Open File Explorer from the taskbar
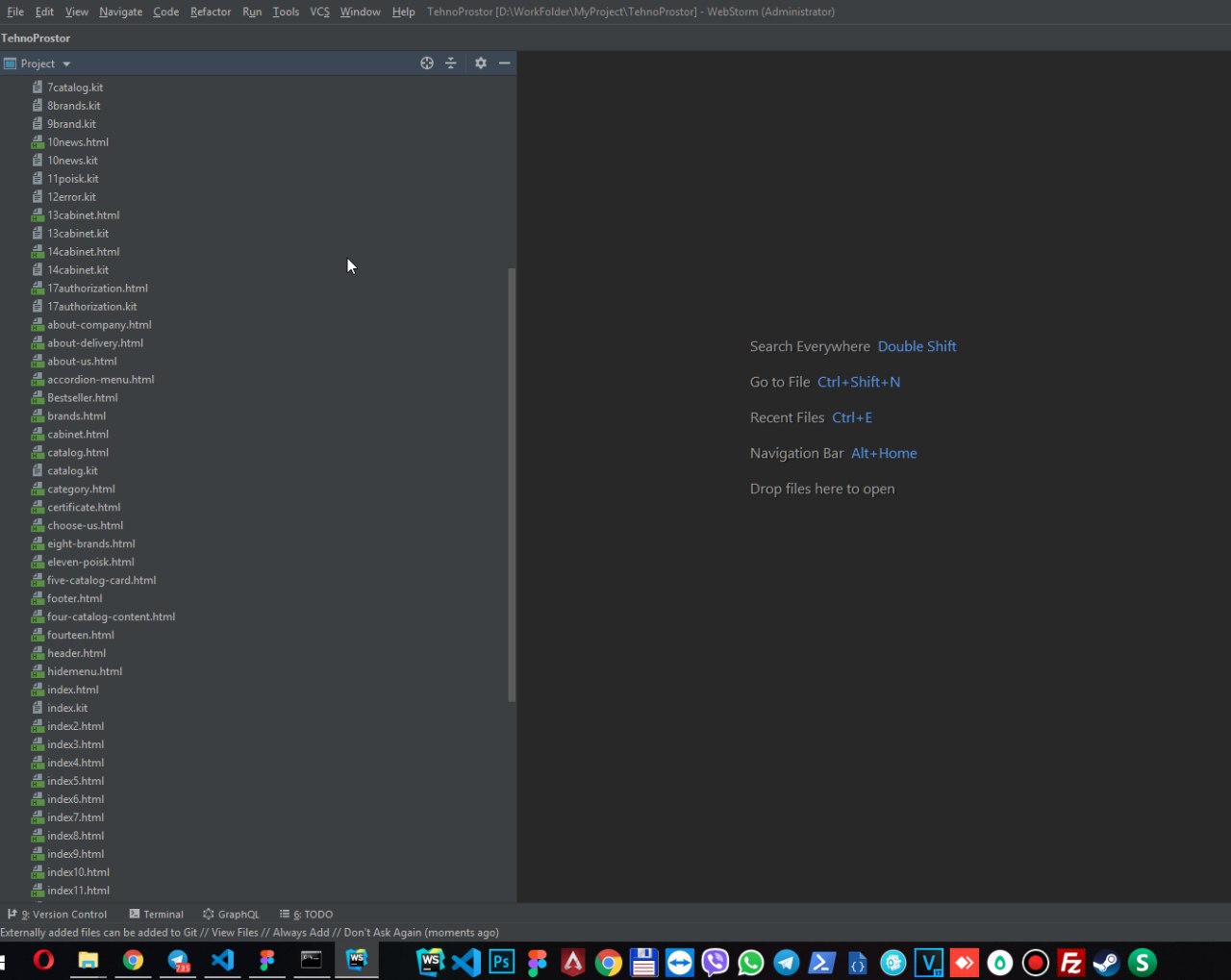Viewport: 1231px width, 980px height. point(88,961)
